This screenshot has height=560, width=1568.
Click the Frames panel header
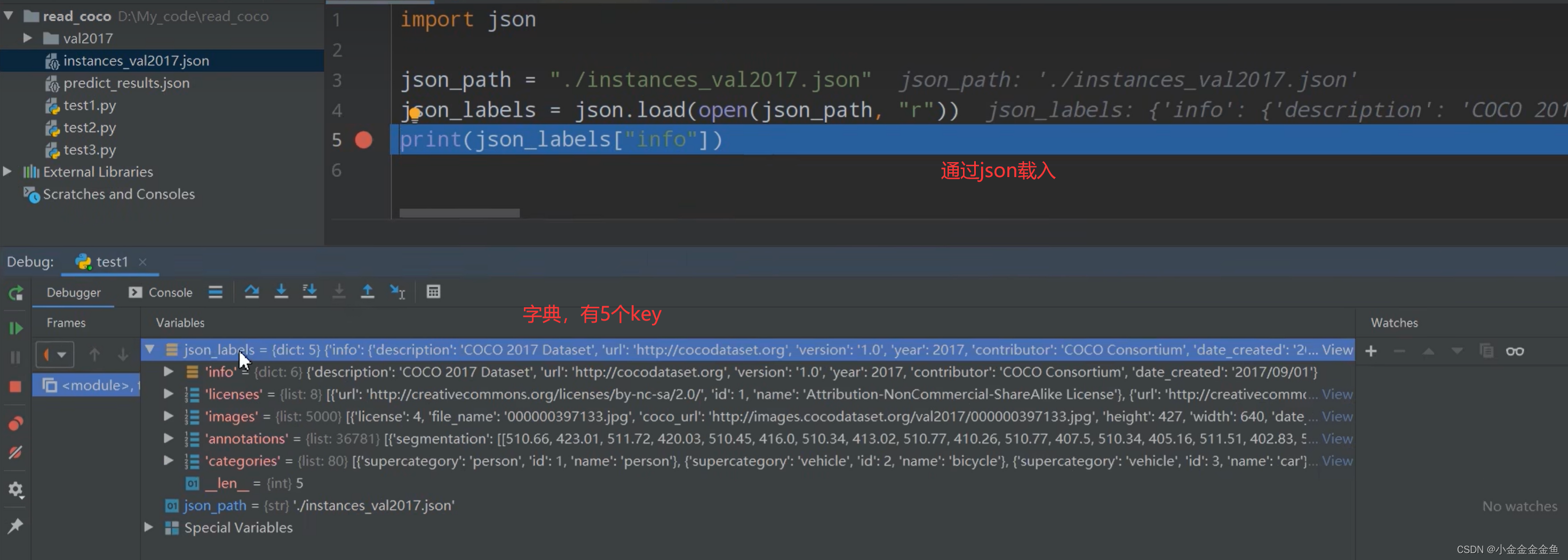point(66,323)
